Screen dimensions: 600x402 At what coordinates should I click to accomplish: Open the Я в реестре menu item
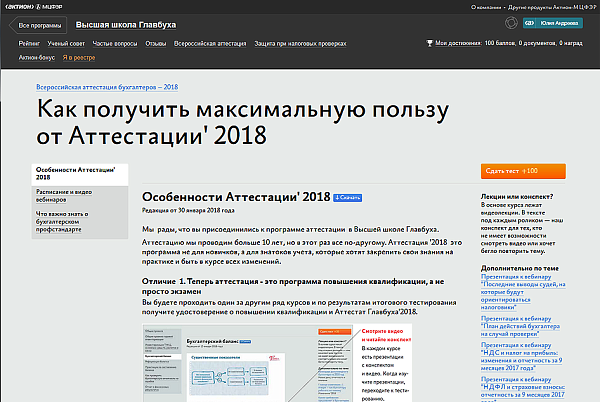79,57
